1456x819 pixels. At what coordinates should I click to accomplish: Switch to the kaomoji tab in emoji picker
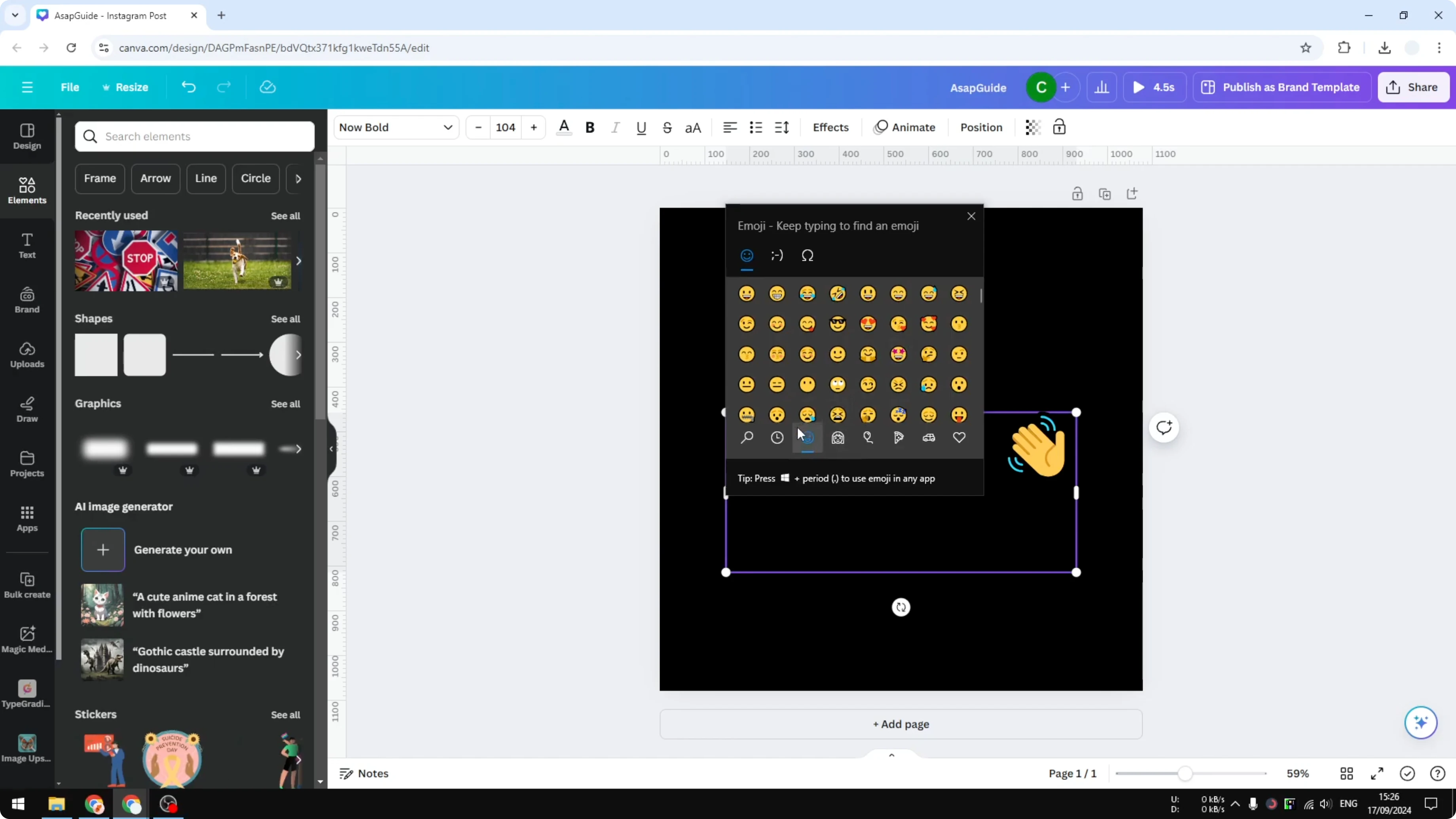coord(777,256)
